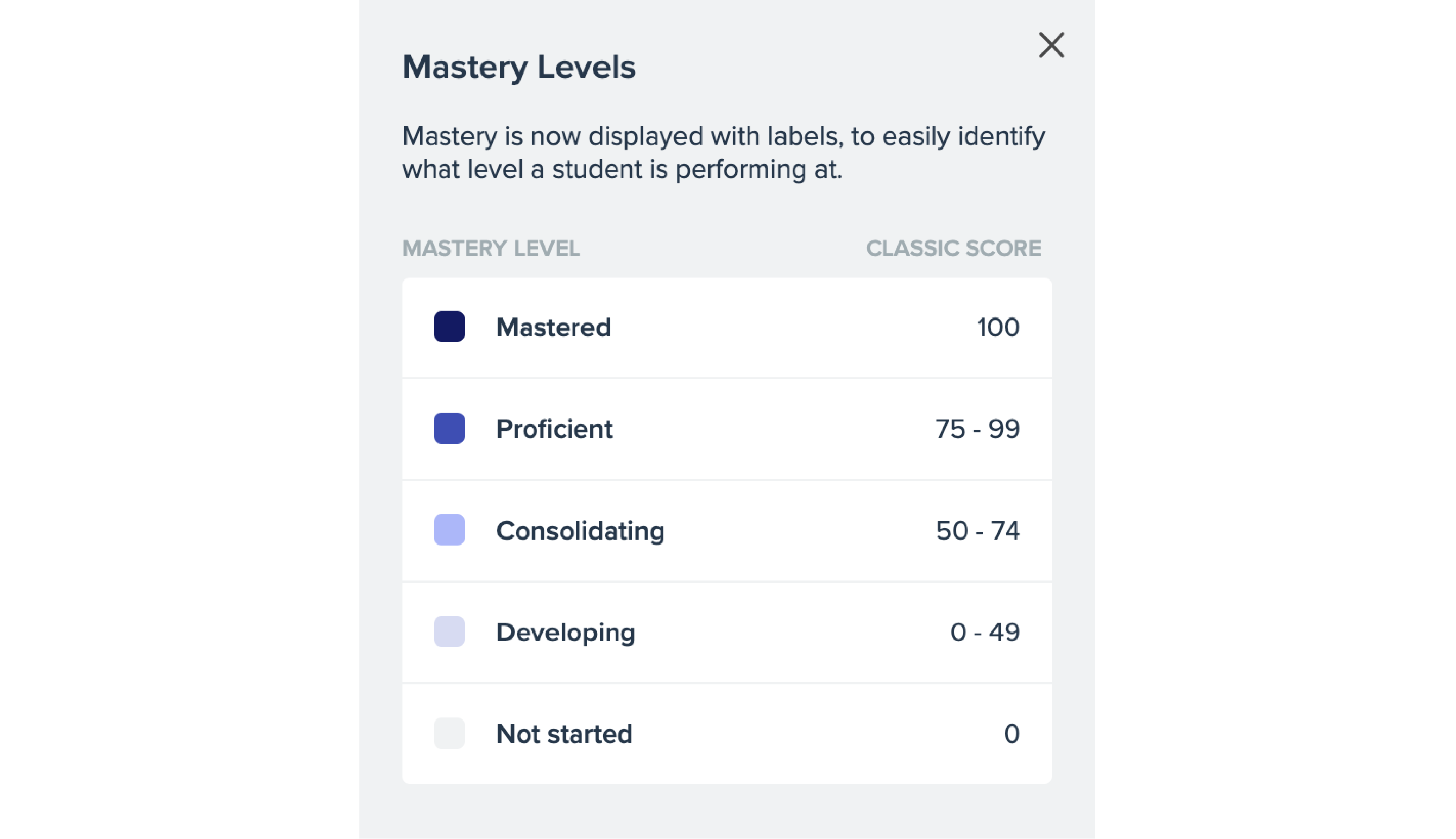Click the grey Not started swatch
The height and width of the screenshot is (839, 1456).
tap(449, 733)
